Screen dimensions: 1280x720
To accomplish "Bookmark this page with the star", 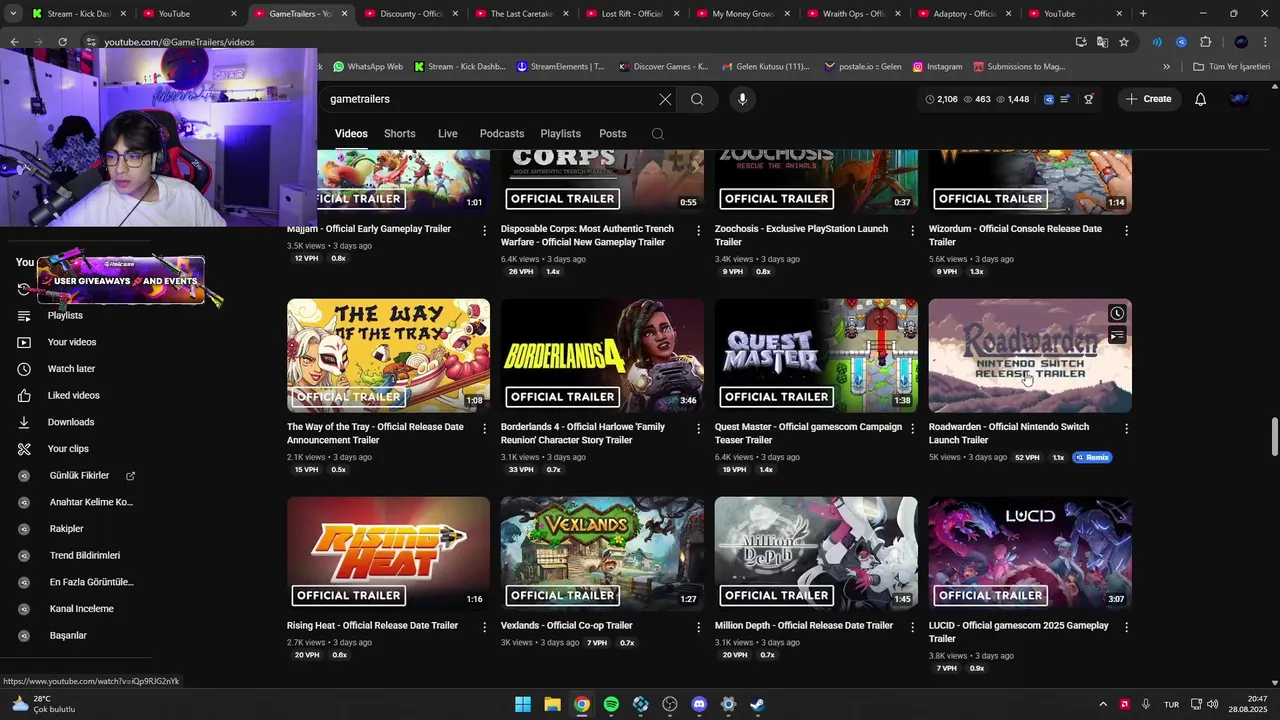I will 1124,42.
